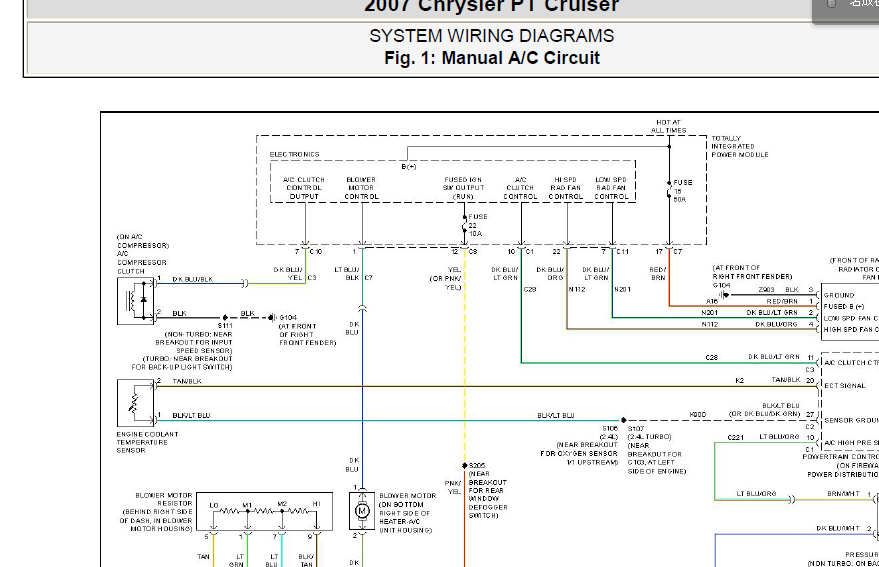Click the 'S107' splice label
879x567 pixels.
pos(636,428)
